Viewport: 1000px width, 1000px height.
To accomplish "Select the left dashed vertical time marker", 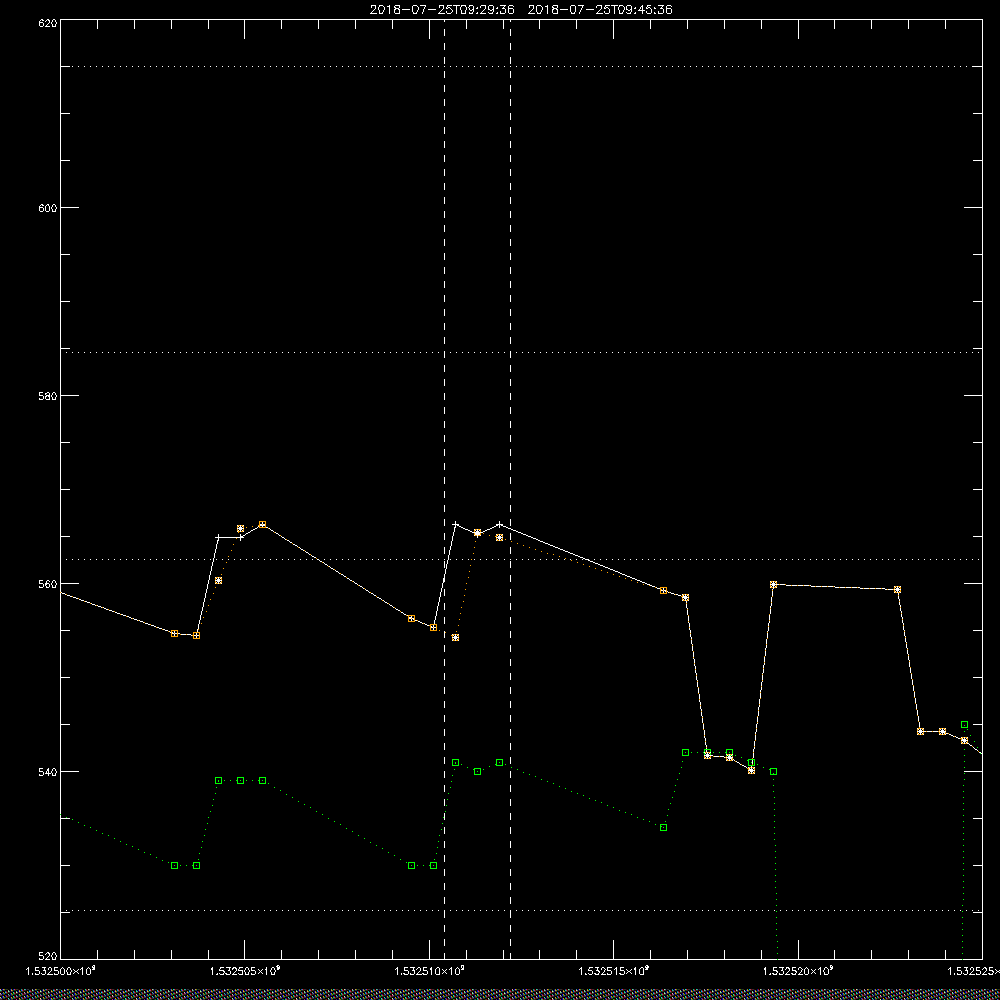I will (x=445, y=489).
